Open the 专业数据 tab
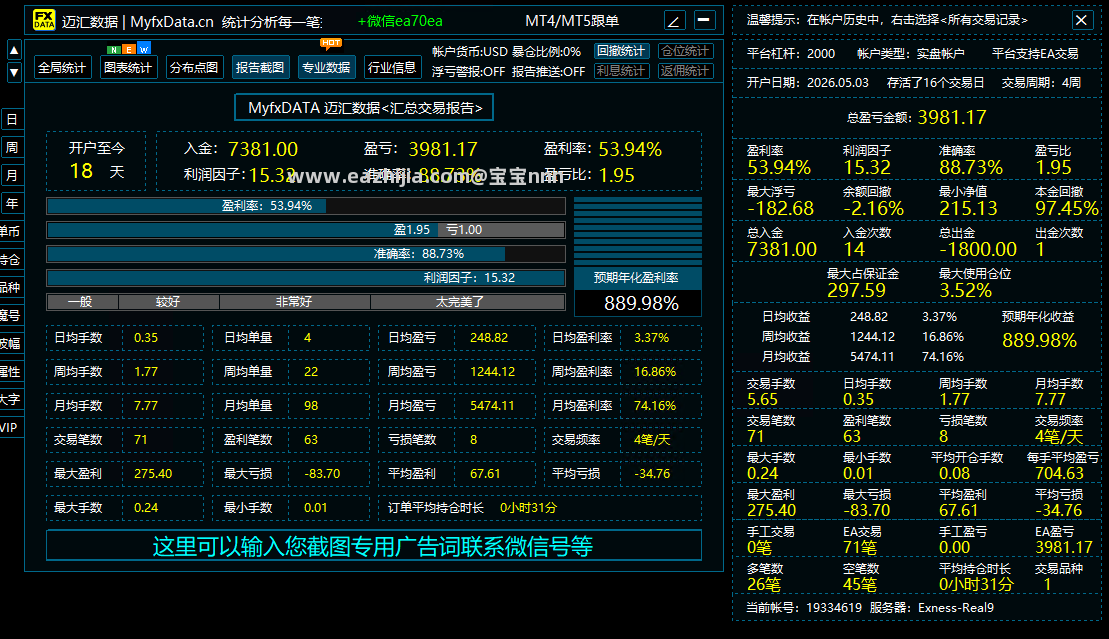Viewport: 1109px width, 639px height. tap(326, 67)
